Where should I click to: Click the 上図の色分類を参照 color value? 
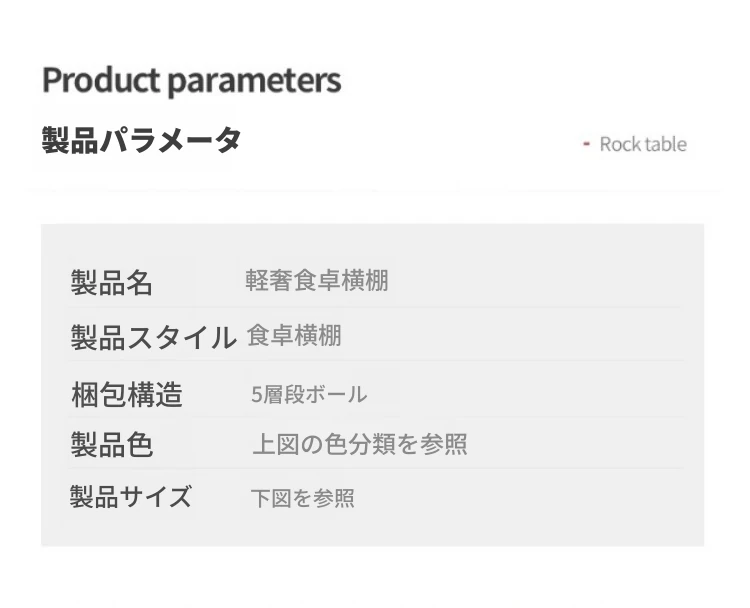tap(360, 444)
